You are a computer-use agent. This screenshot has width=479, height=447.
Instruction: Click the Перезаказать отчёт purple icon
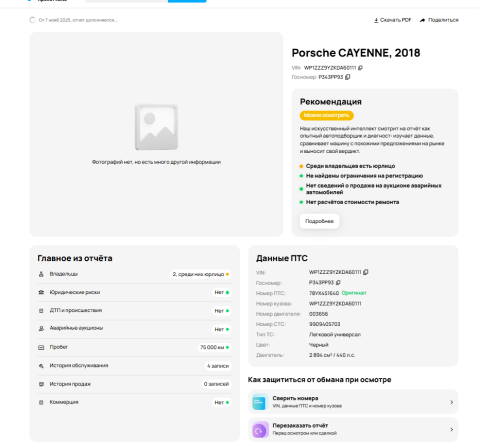(x=260, y=430)
